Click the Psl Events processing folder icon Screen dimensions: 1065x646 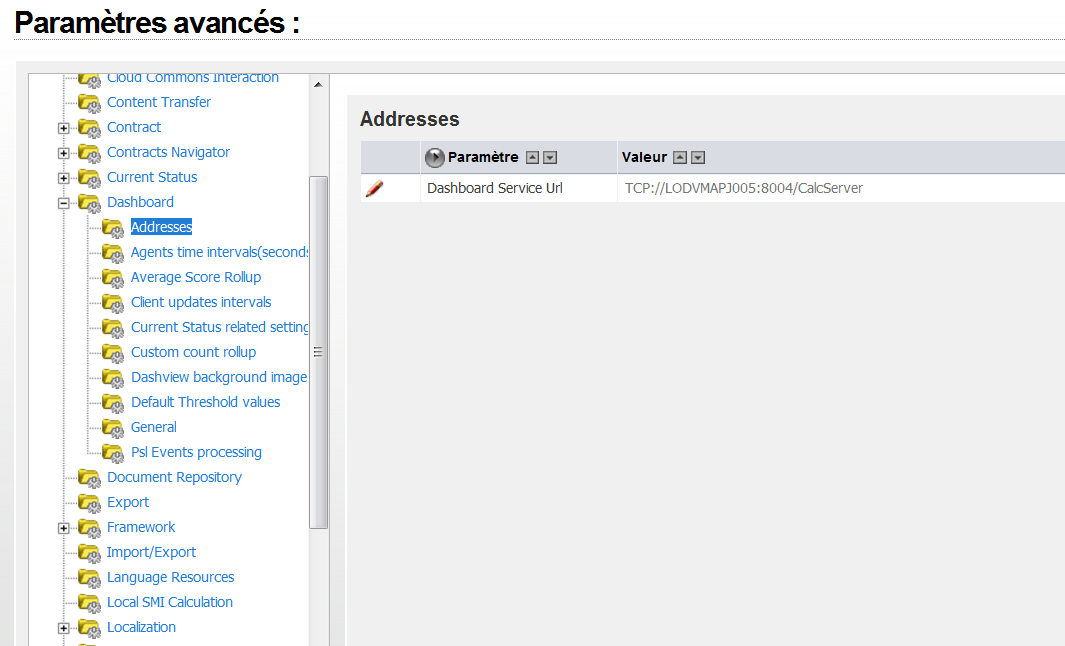coord(113,453)
